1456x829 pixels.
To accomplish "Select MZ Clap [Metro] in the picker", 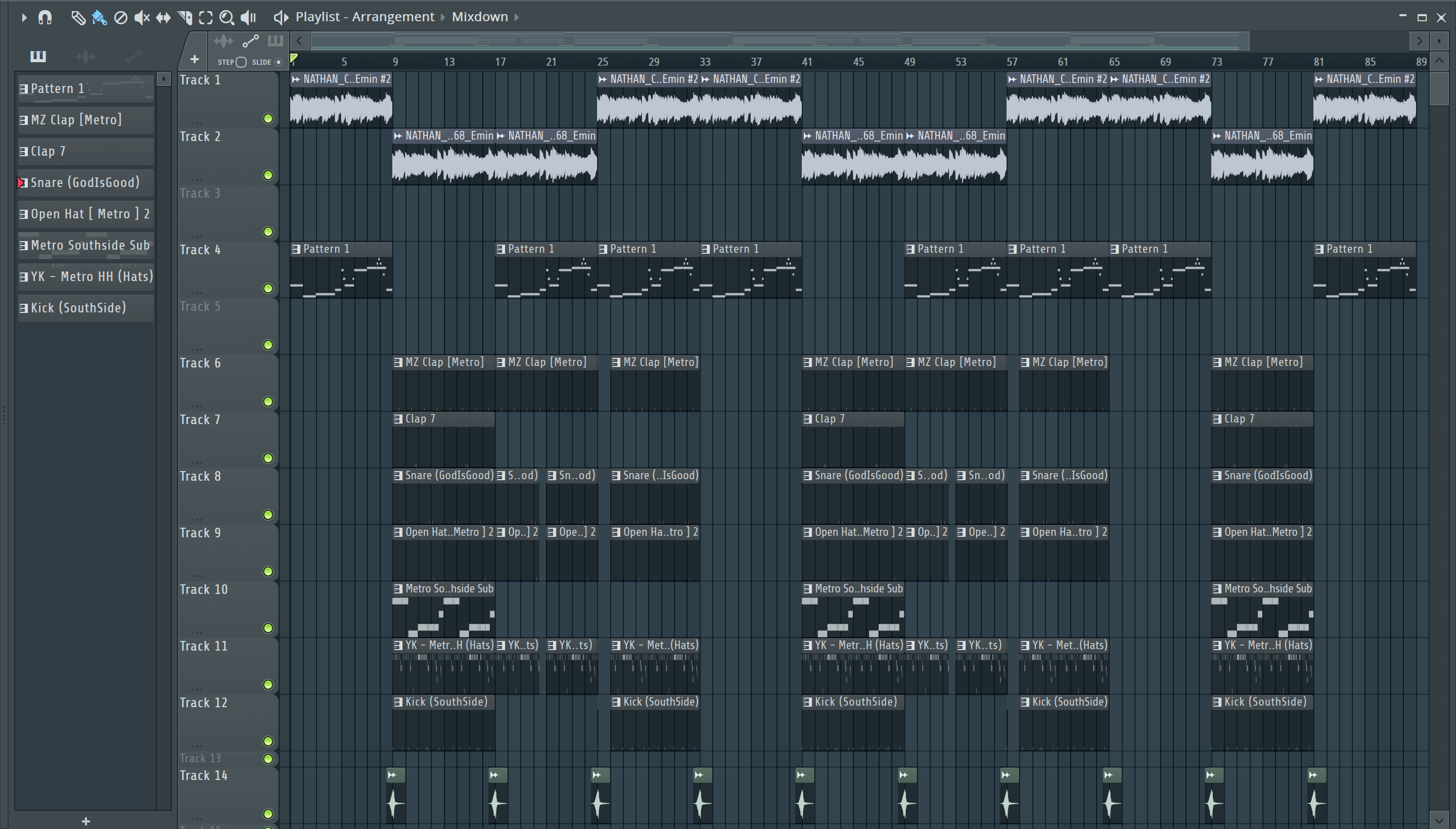I will pos(86,120).
